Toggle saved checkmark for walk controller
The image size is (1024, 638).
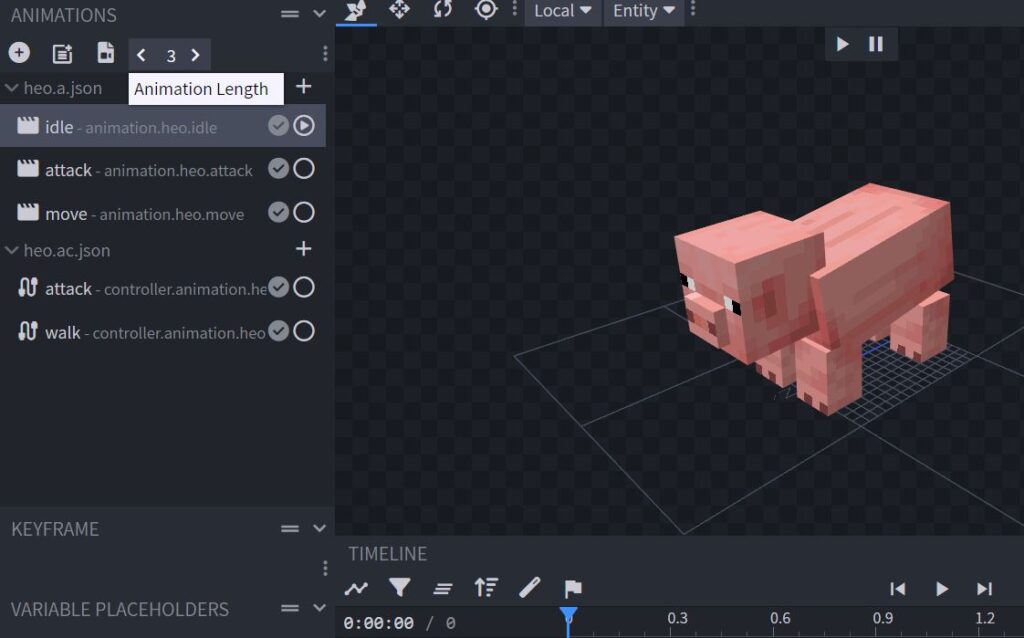278,331
